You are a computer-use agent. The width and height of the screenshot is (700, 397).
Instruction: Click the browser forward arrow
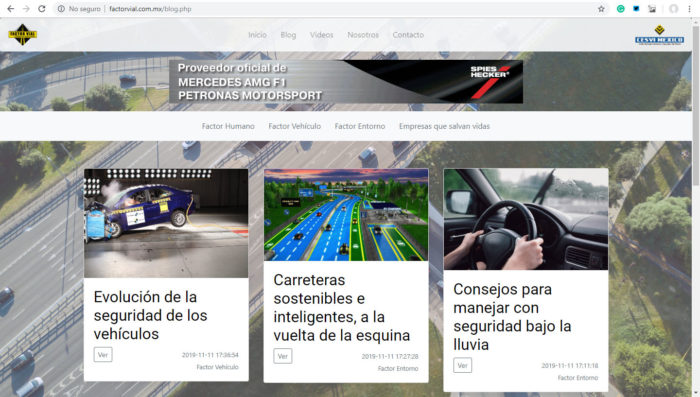click(x=26, y=9)
